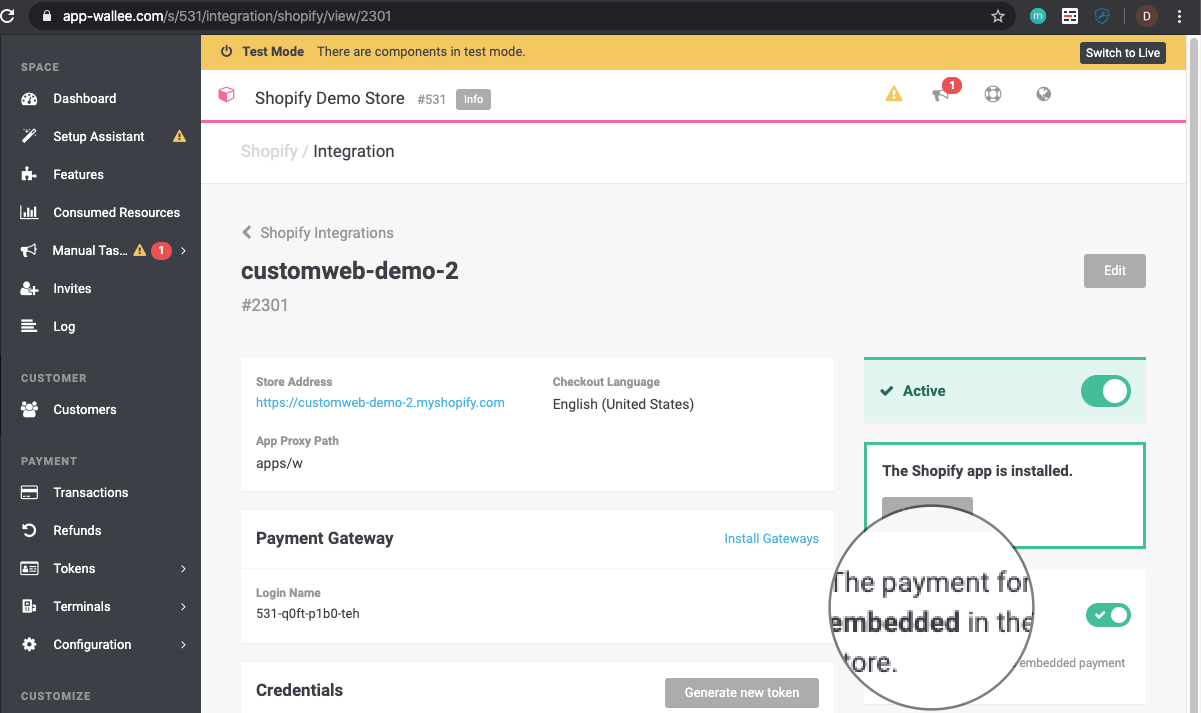Click the Consumed Resources chart icon

coord(29,213)
